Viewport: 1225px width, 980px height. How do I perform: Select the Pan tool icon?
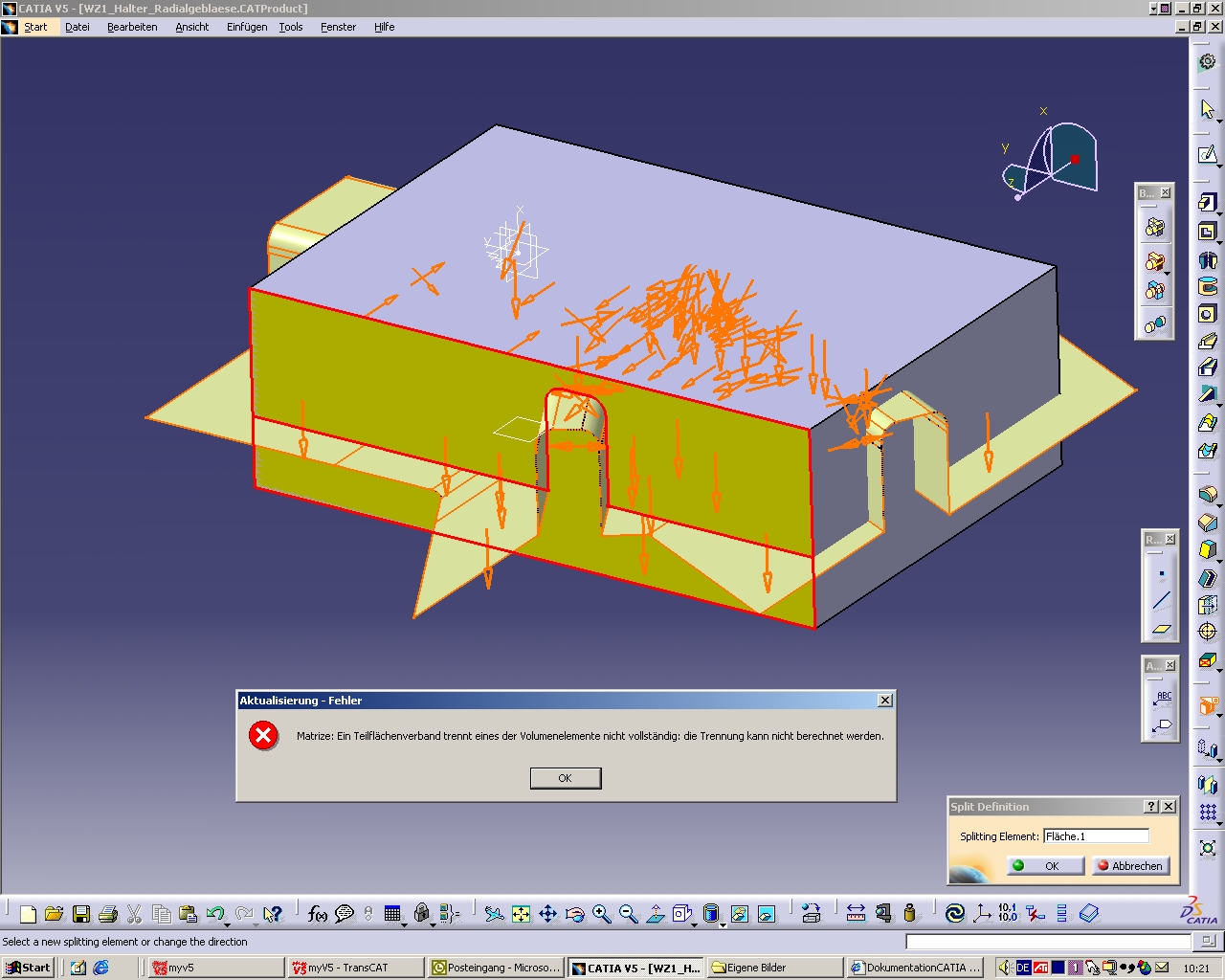click(547, 914)
